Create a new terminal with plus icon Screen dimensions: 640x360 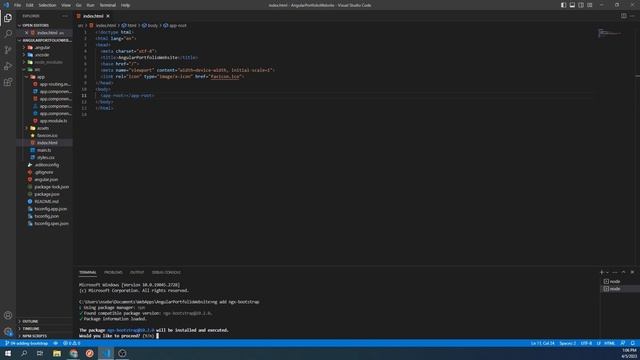click(x=602, y=272)
